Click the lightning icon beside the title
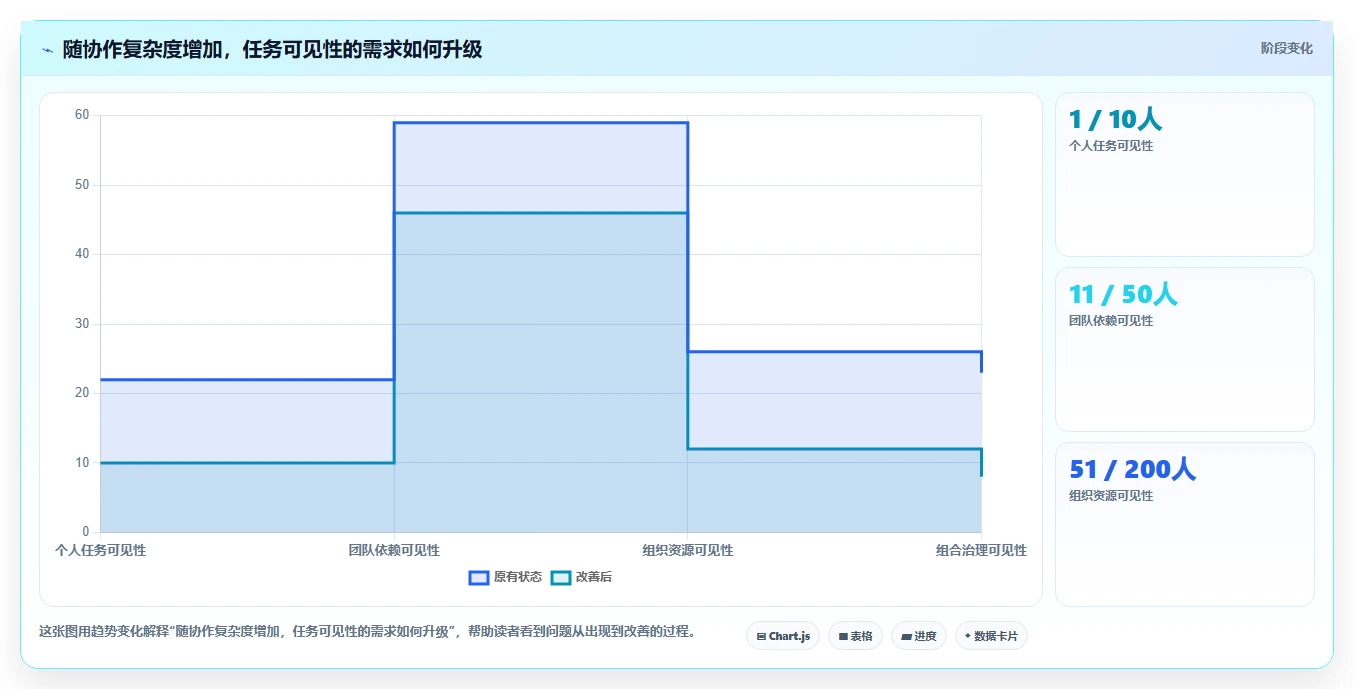1354x689 pixels. click(47, 50)
